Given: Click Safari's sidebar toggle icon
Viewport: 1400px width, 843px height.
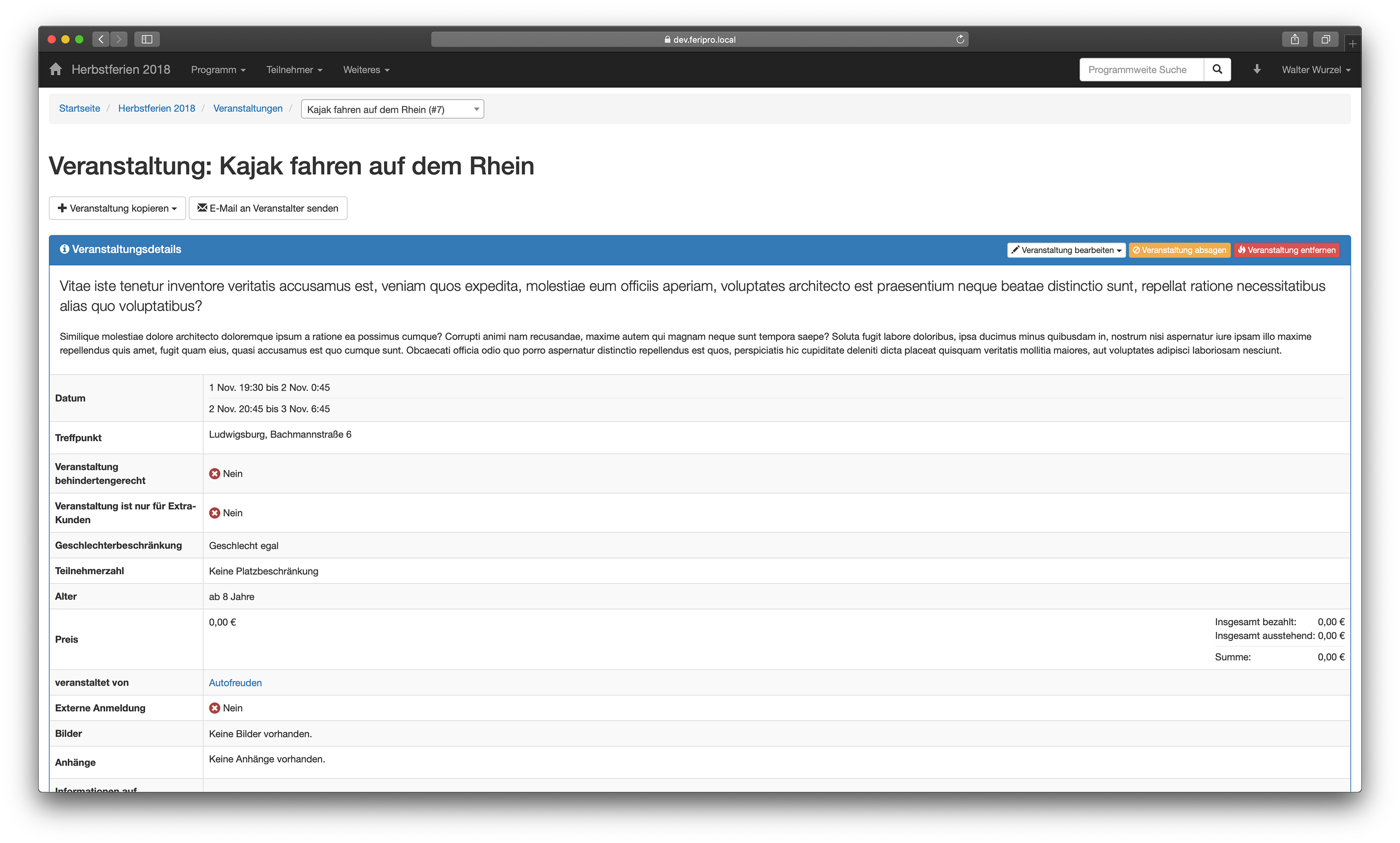Looking at the screenshot, I should tap(147, 39).
